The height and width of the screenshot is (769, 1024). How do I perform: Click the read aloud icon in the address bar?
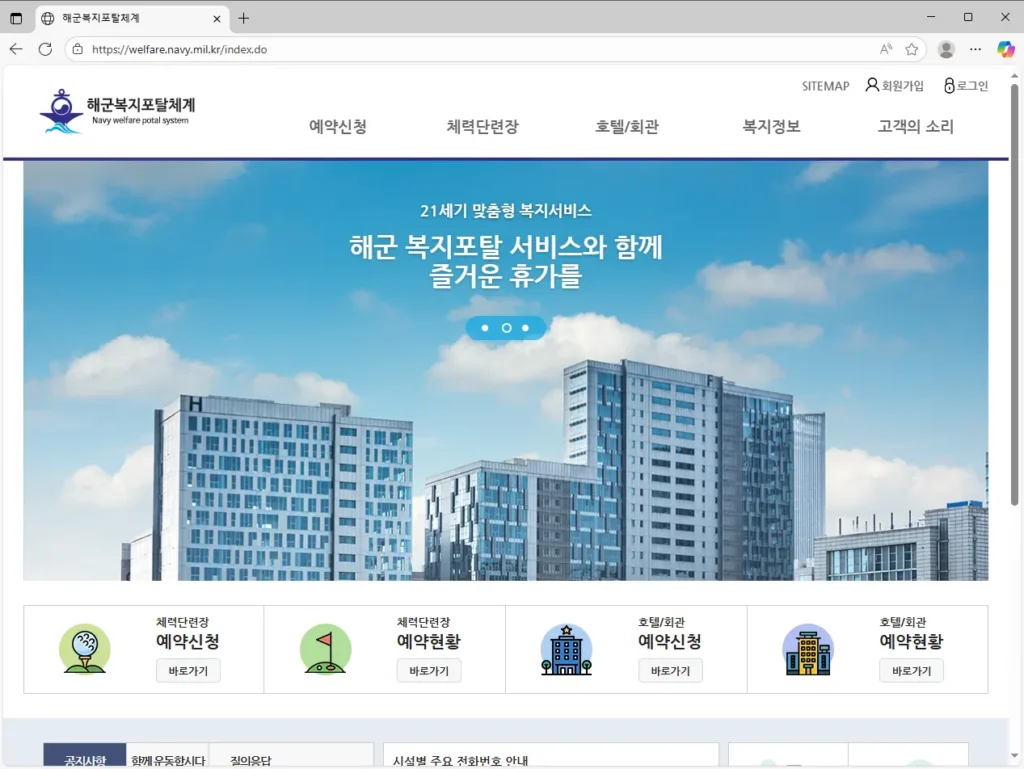(884, 49)
